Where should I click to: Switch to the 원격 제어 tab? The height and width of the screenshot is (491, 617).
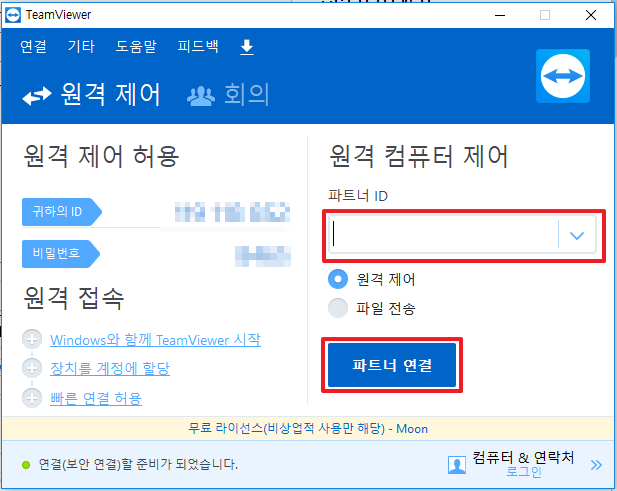point(91,95)
